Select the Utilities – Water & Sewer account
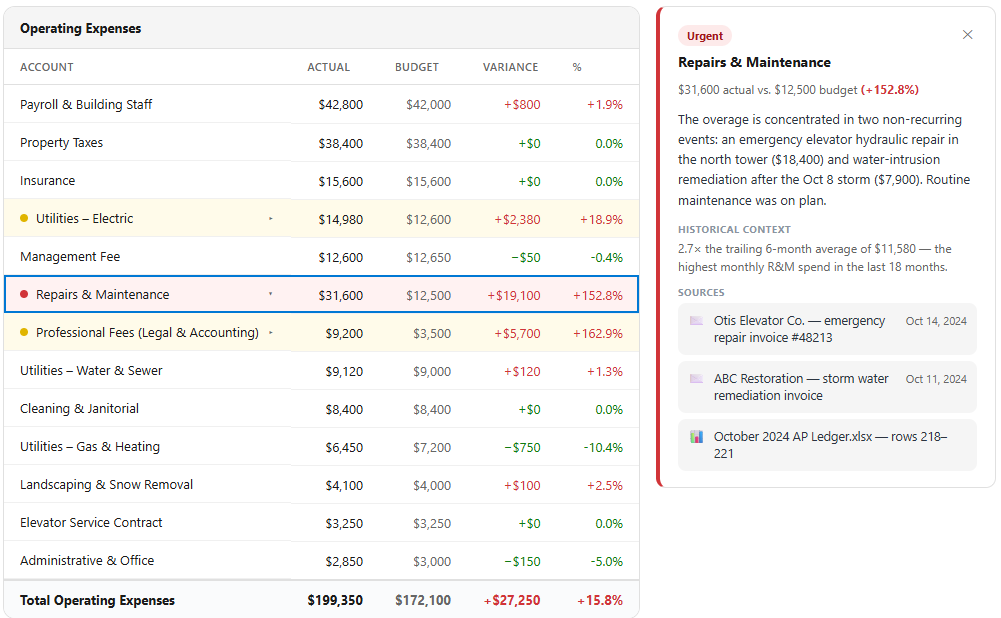1001x618 pixels. 91,370
